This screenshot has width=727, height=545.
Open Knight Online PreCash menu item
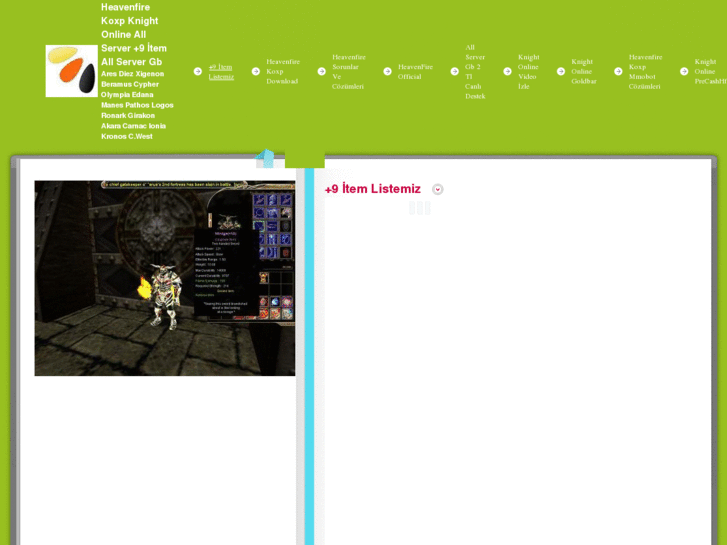pos(710,71)
